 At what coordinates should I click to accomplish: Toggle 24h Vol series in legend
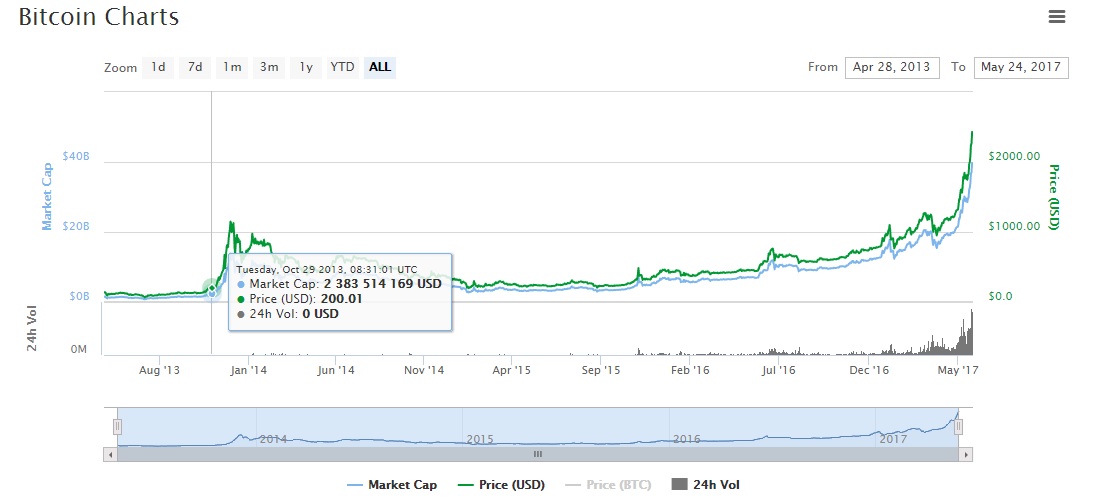(706, 485)
